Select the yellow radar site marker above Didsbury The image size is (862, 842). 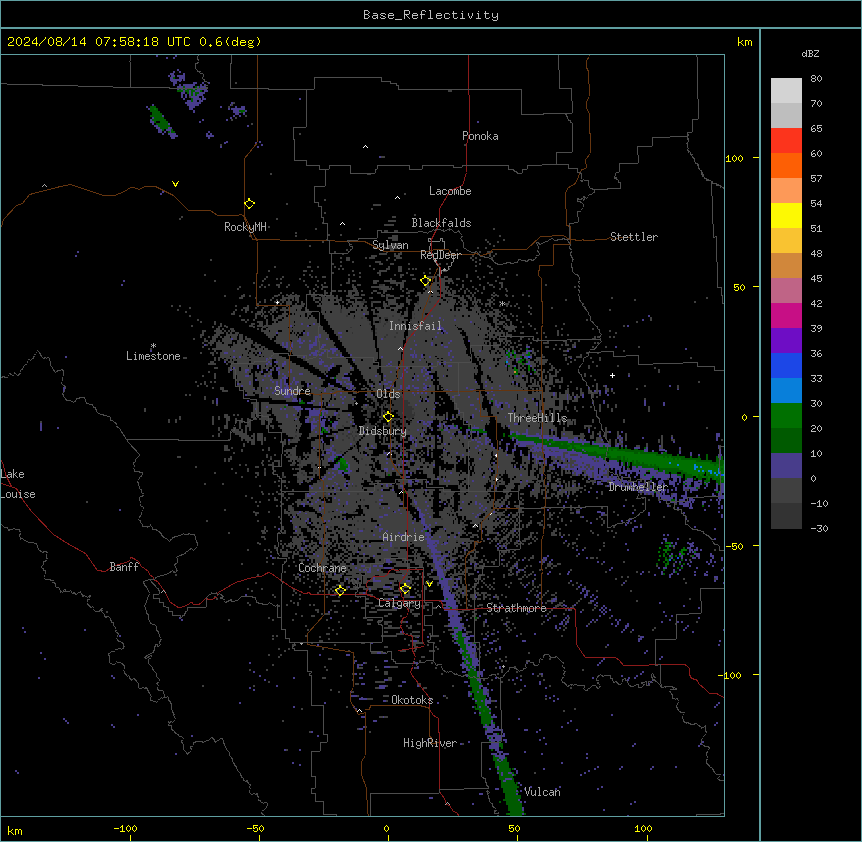tap(388, 416)
